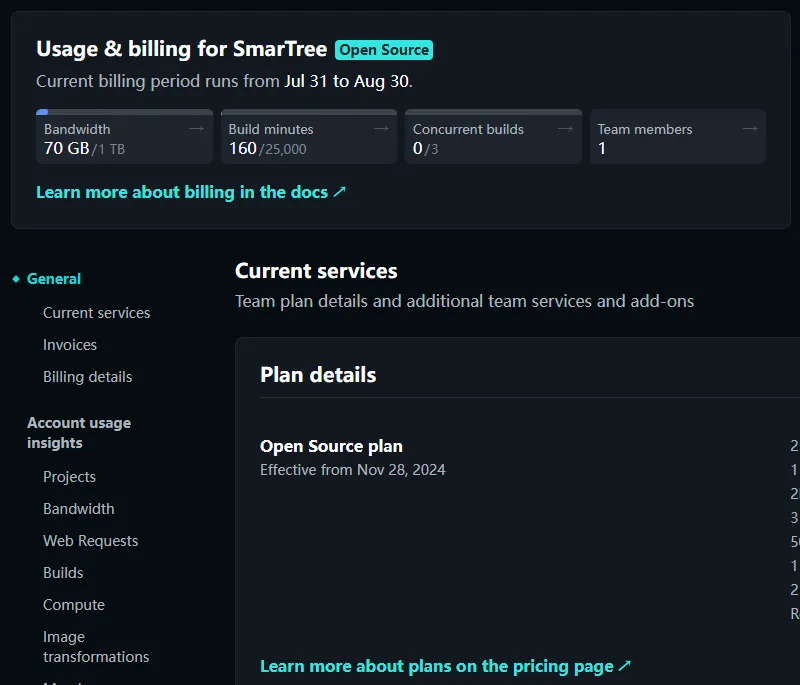Open Billing details in sidebar
The height and width of the screenshot is (685, 800).
pos(87,377)
